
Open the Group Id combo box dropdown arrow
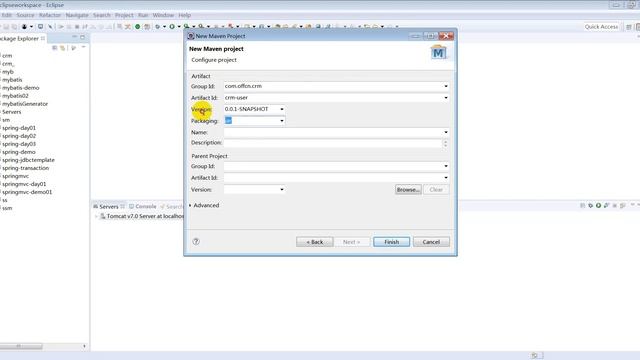446,86
